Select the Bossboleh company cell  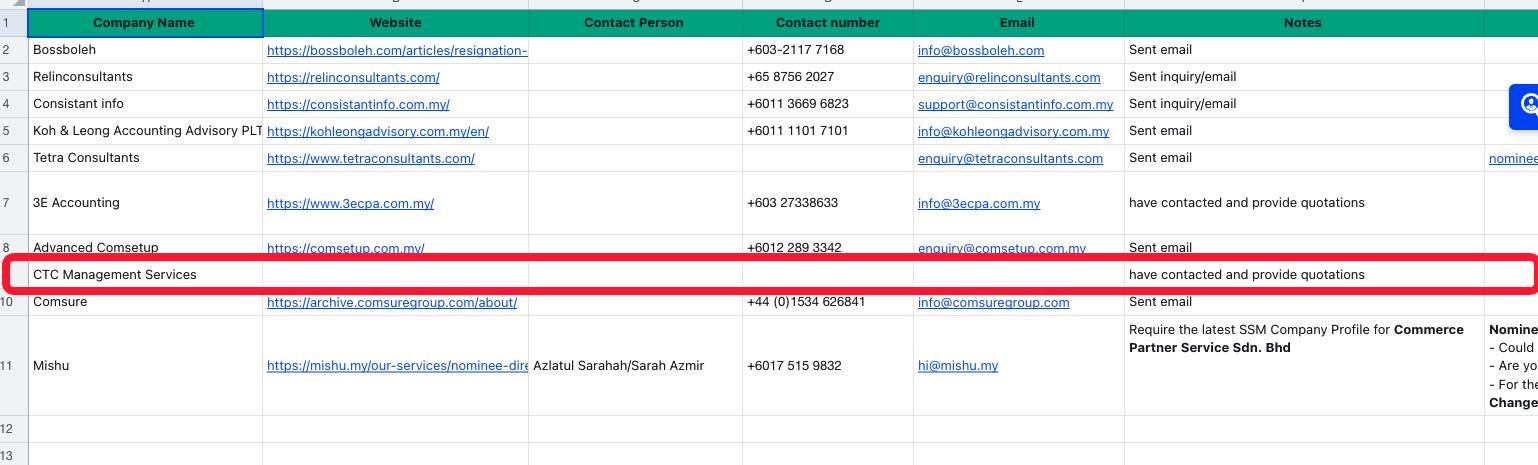click(x=145, y=50)
